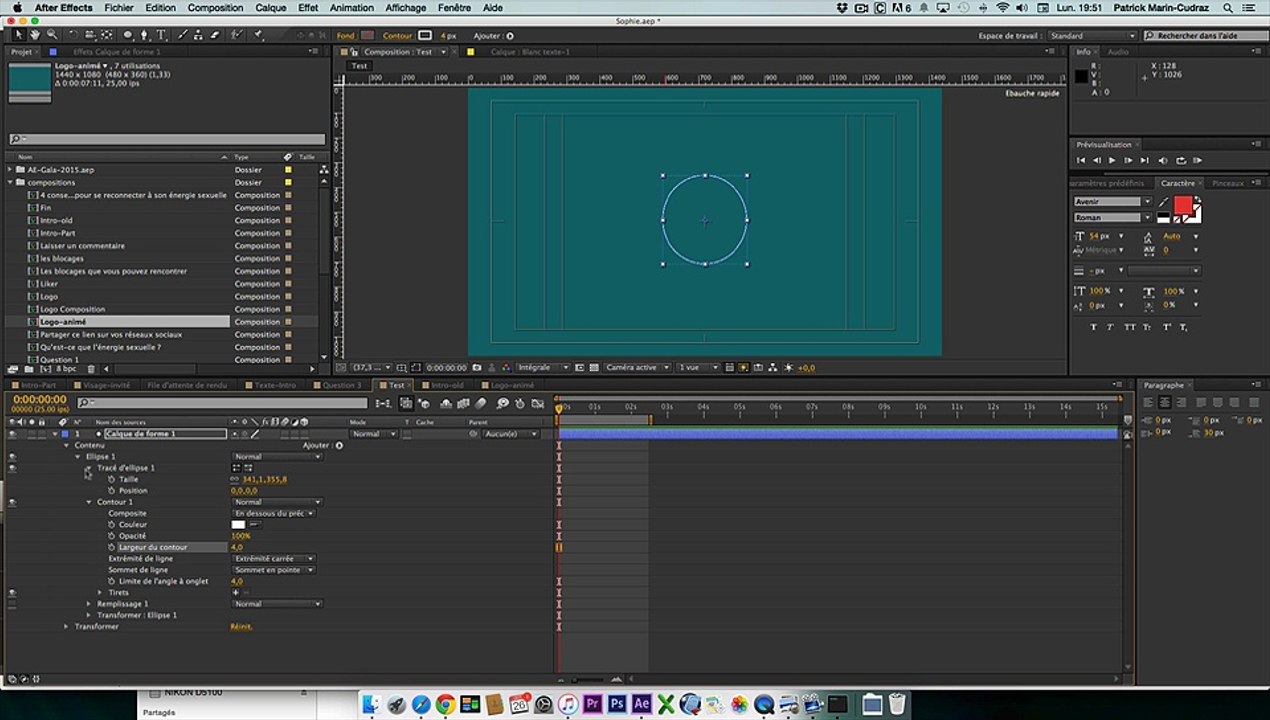Click the eyedropper beside Couleur swatch
The width and height of the screenshot is (1270, 720).
coord(256,524)
